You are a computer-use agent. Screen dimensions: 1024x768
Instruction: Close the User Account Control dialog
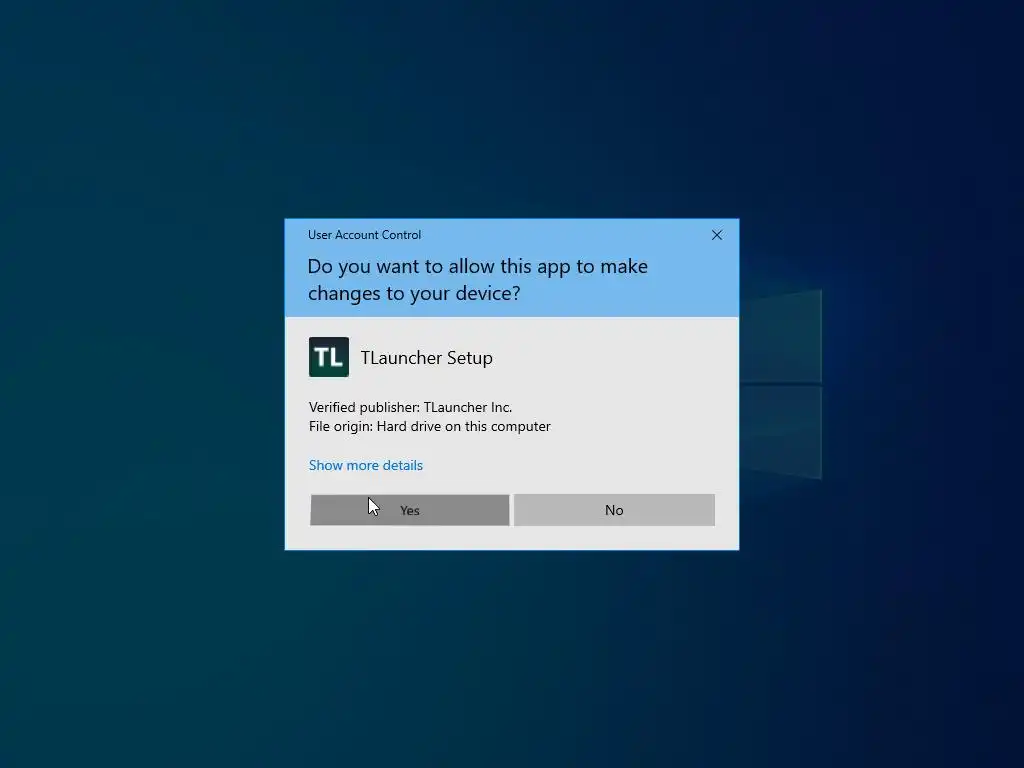[x=716, y=235]
